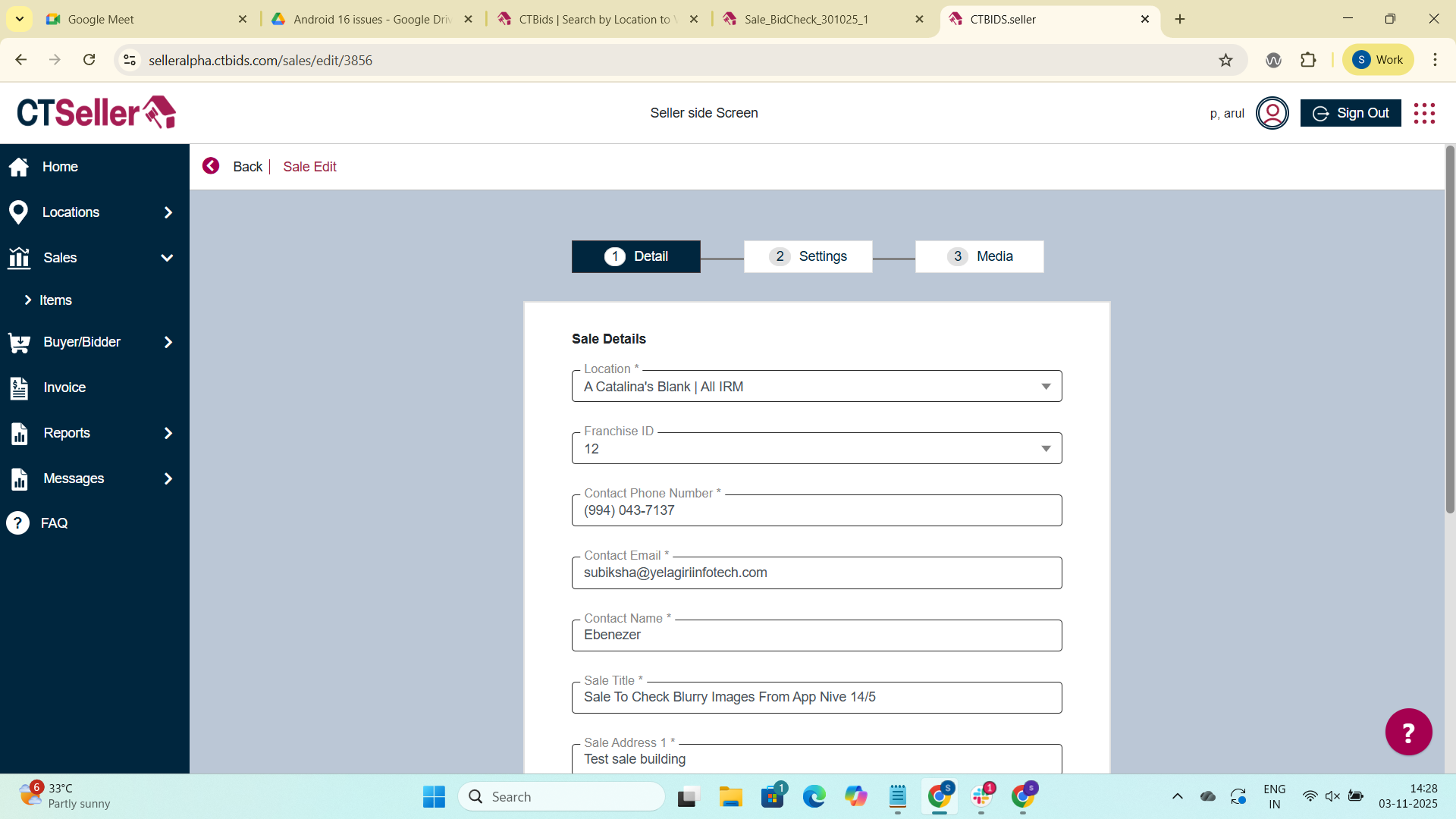Open the red dotted apps grid
The height and width of the screenshot is (819, 1456).
coord(1424,113)
